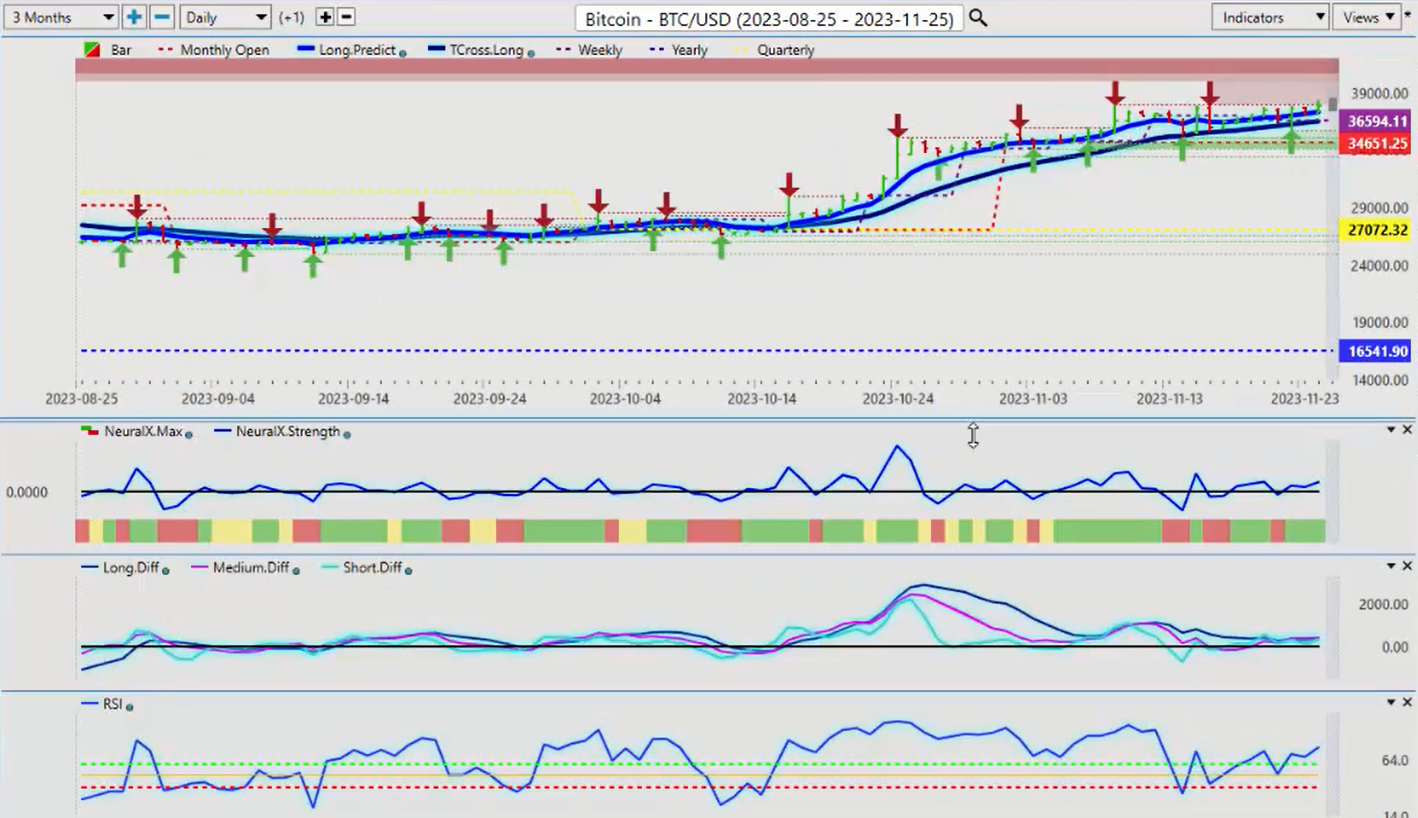Click the settings dot beside Short.Diff
The image size is (1418, 818).
pyautogui.click(x=408, y=569)
